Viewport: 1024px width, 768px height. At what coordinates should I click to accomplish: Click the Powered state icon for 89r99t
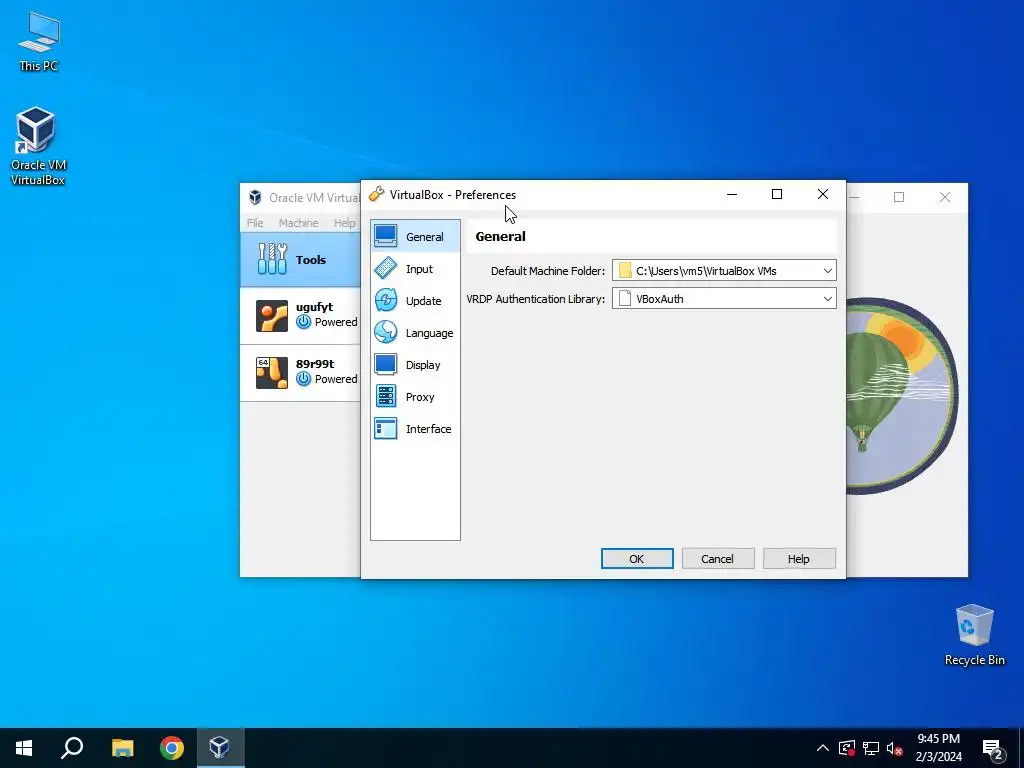[x=303, y=379]
